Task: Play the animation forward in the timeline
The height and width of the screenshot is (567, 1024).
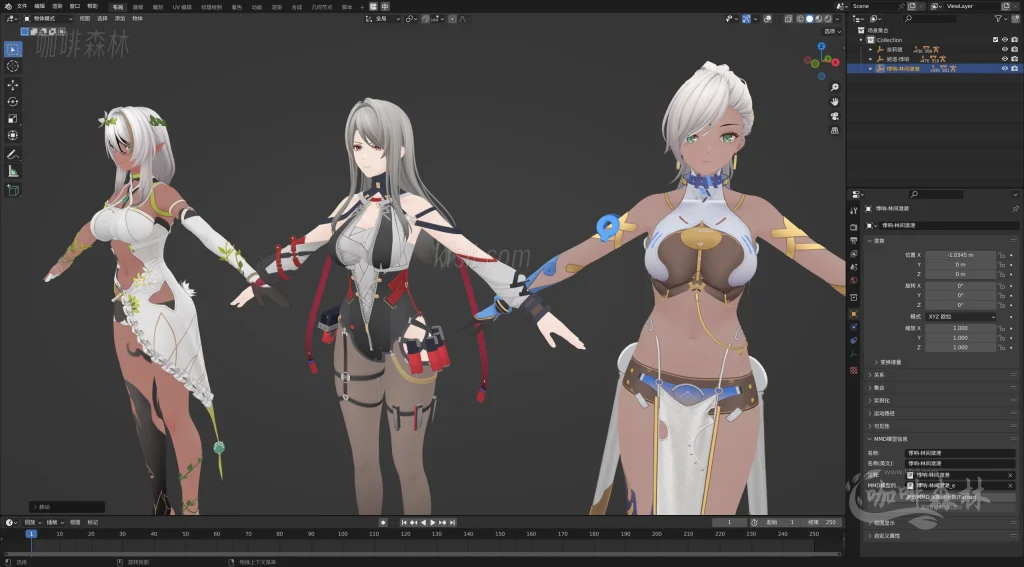Action: [432, 523]
